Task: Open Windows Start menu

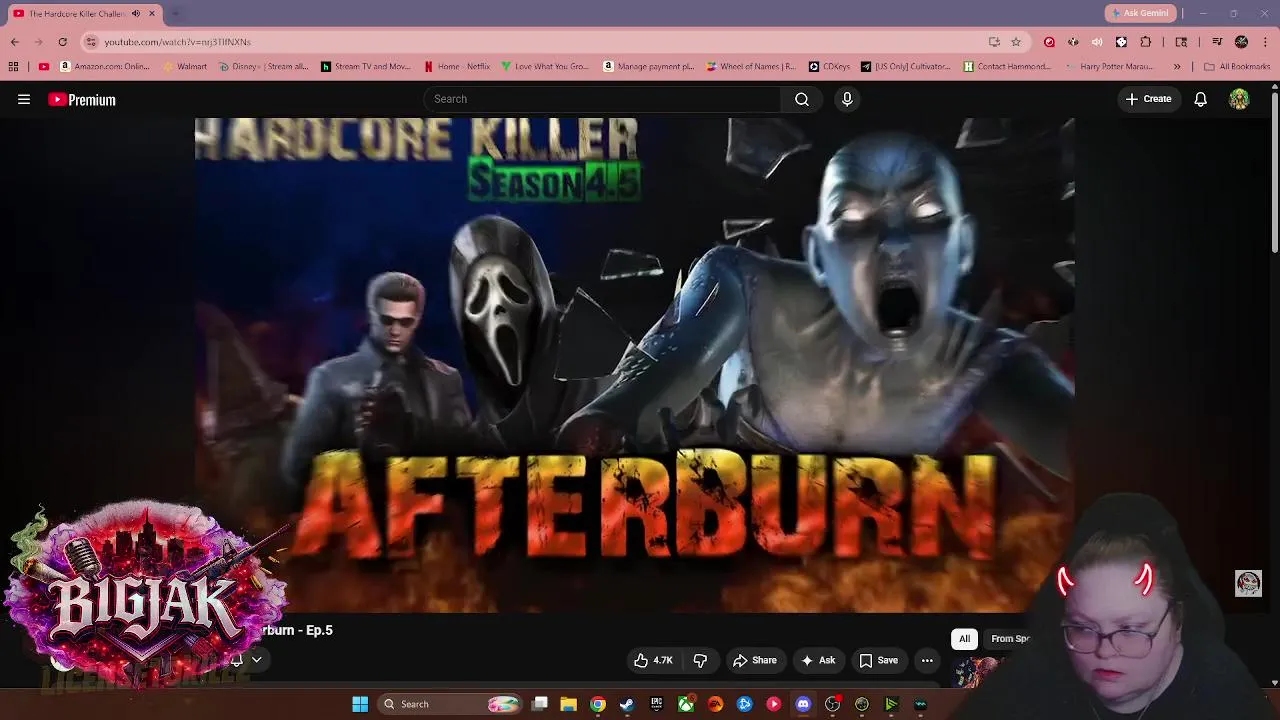Action: [x=360, y=704]
